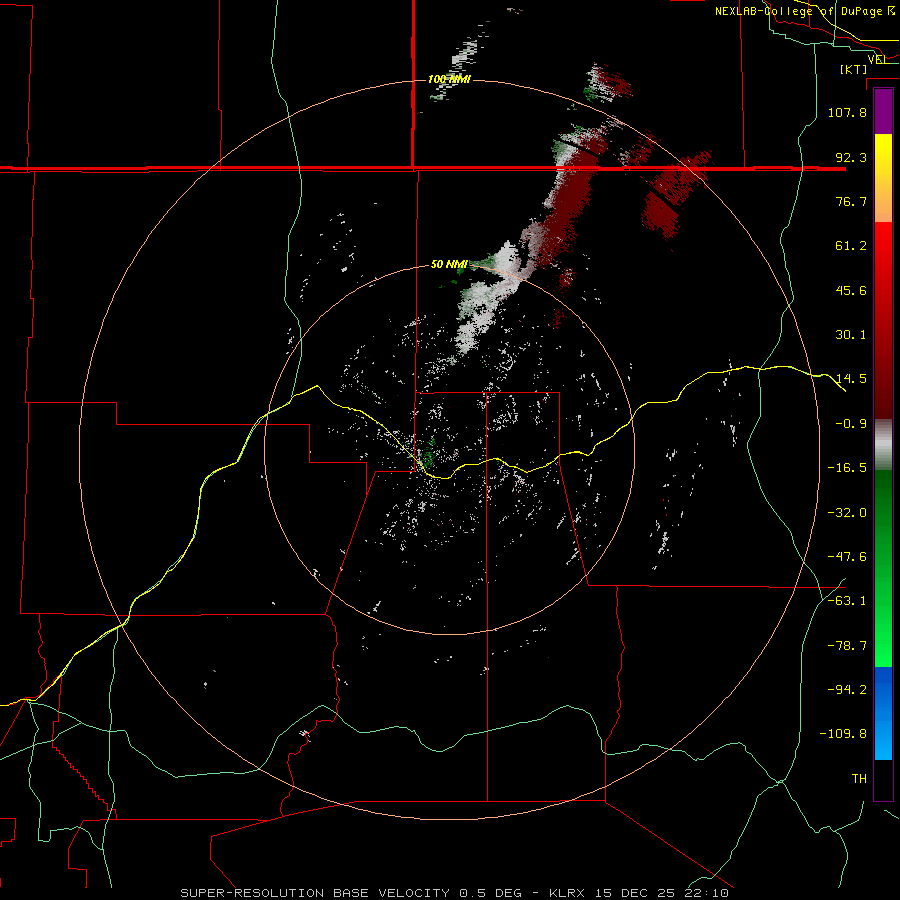This screenshot has width=900, height=900.
Task: Click the -94.2 value on velocity scale
Action: click(x=847, y=689)
